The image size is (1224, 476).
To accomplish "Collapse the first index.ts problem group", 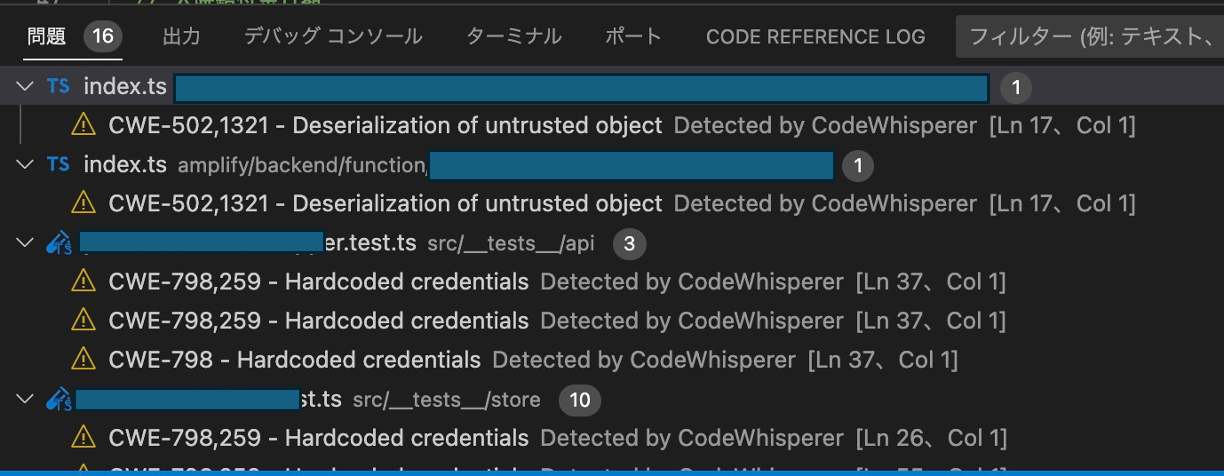I will coord(25,87).
